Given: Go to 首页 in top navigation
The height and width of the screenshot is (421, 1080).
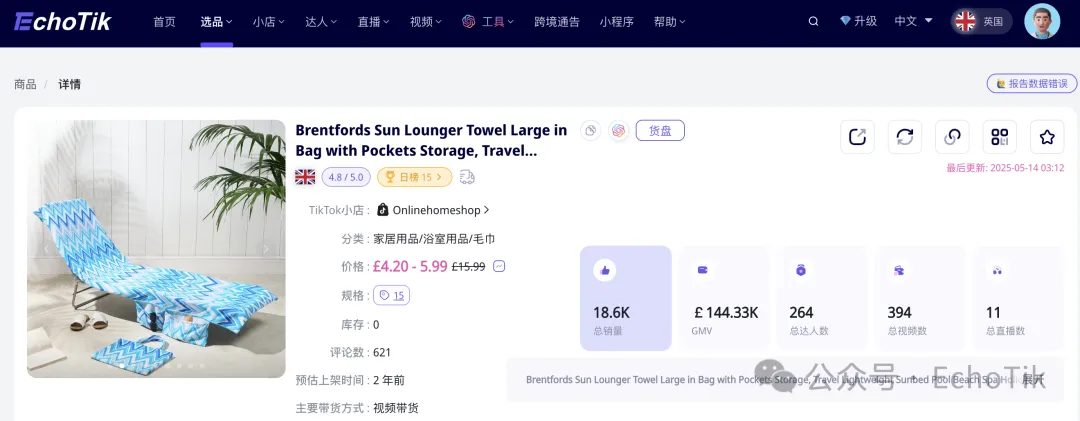Looking at the screenshot, I should [x=164, y=21].
